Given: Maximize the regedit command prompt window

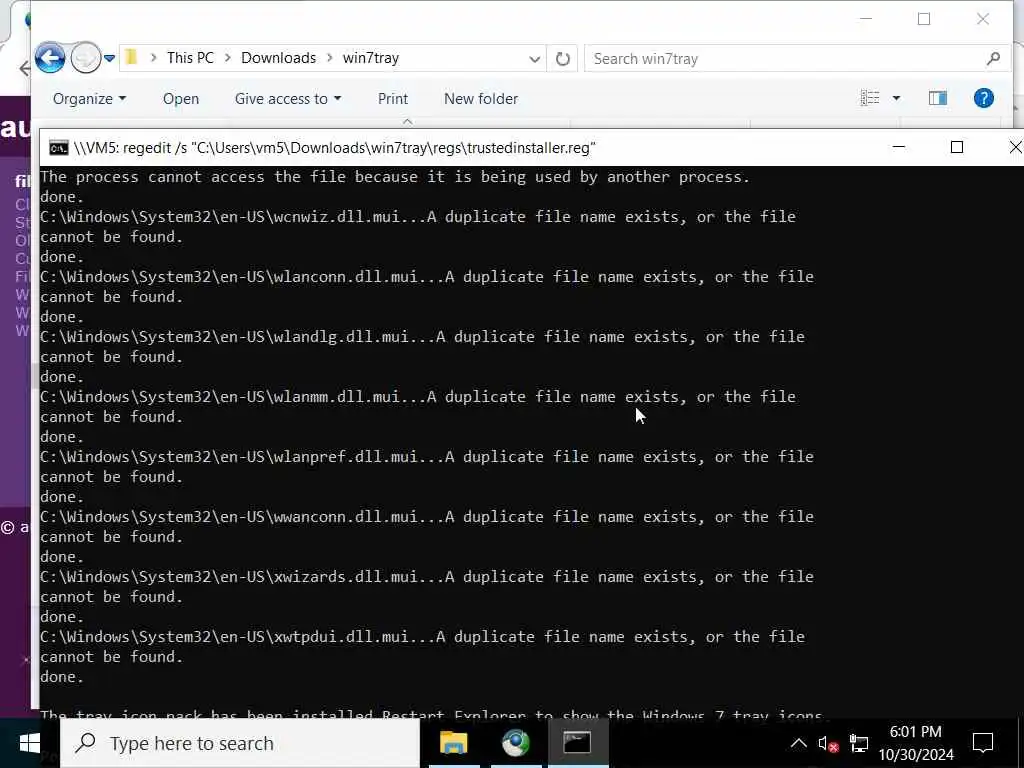Looking at the screenshot, I should tap(957, 147).
